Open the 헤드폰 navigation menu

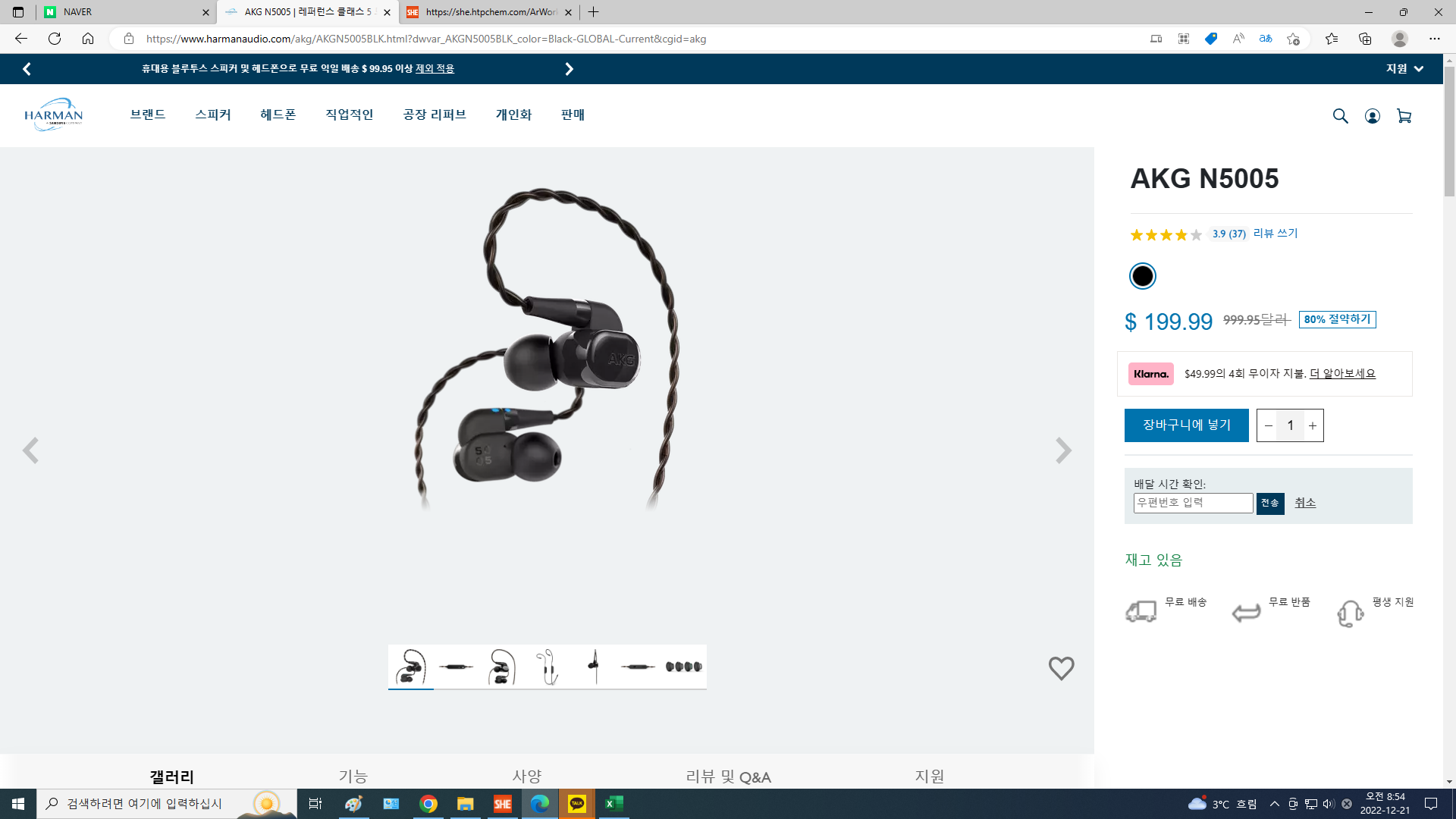pyautogui.click(x=278, y=115)
